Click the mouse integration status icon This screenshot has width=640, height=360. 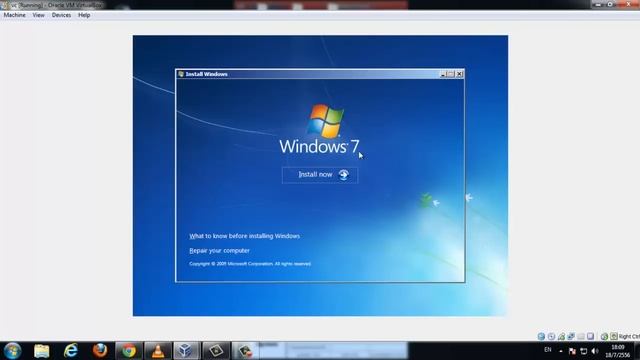click(x=604, y=336)
